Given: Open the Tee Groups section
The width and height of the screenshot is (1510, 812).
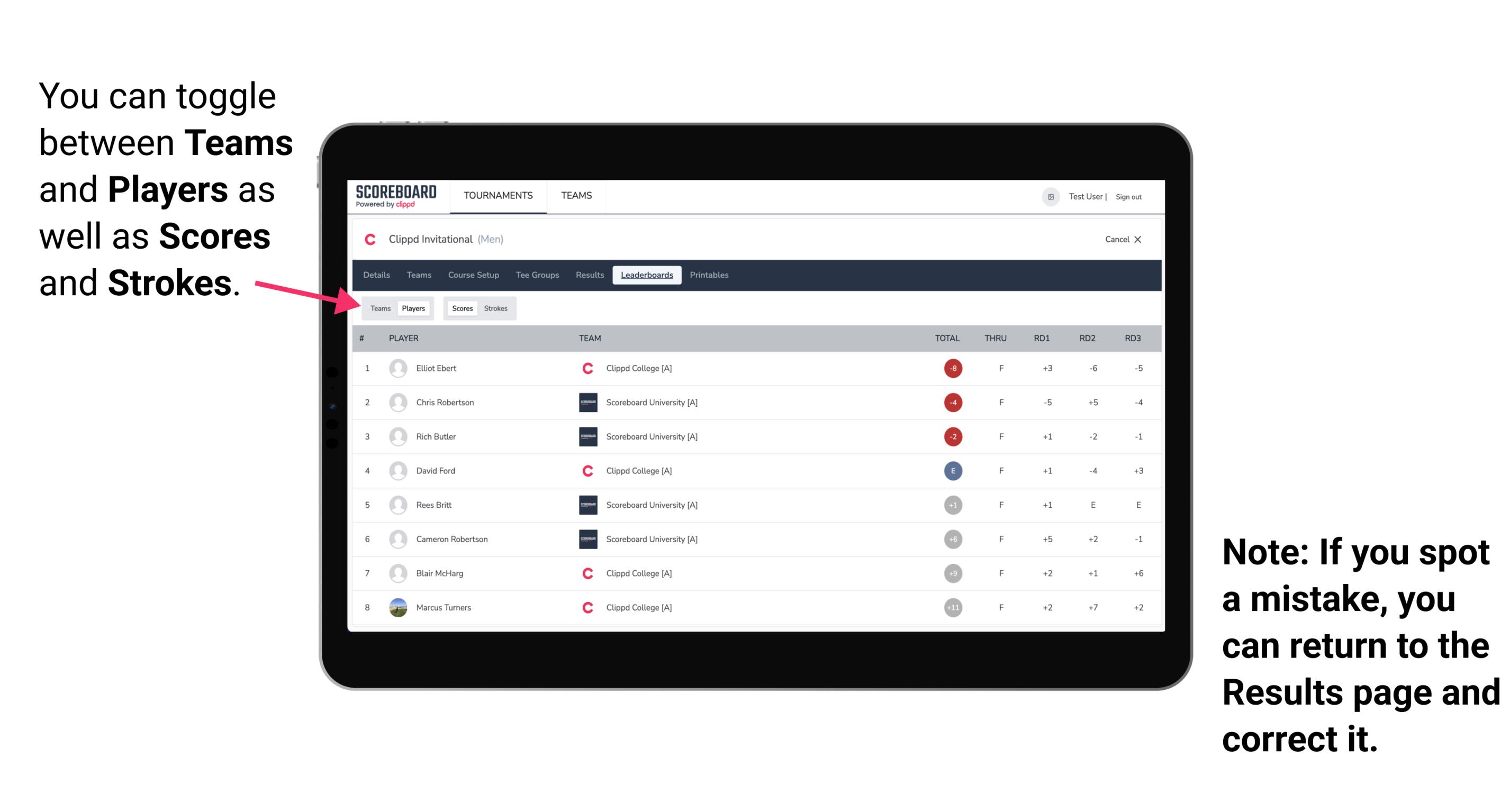Looking at the screenshot, I should click(536, 275).
